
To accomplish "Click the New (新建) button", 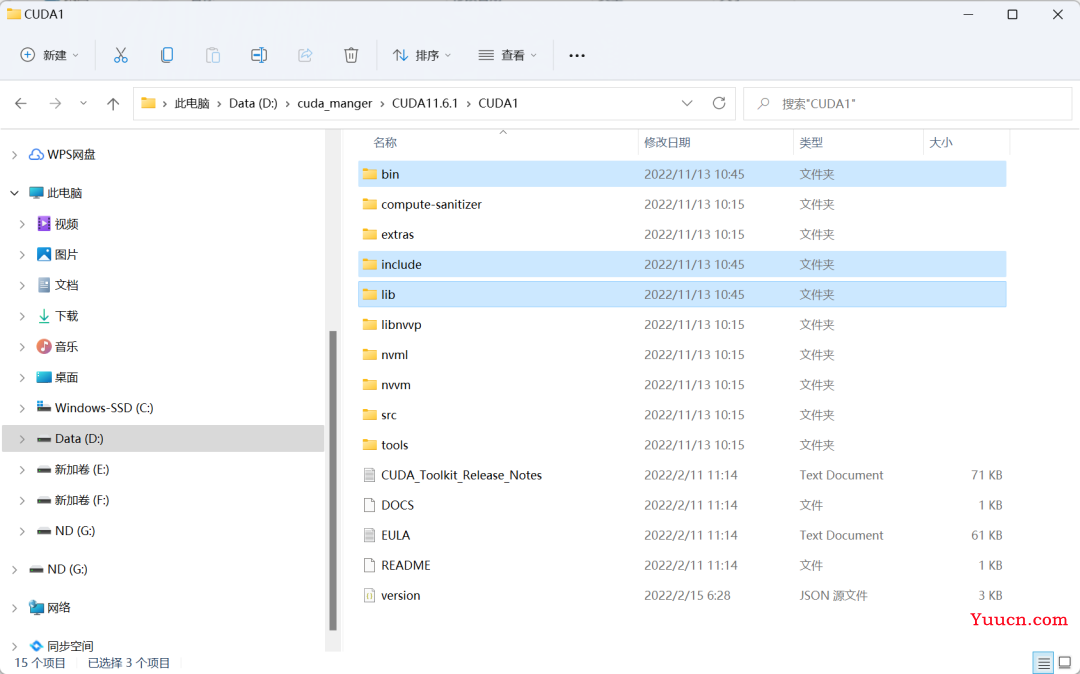I will [44, 55].
